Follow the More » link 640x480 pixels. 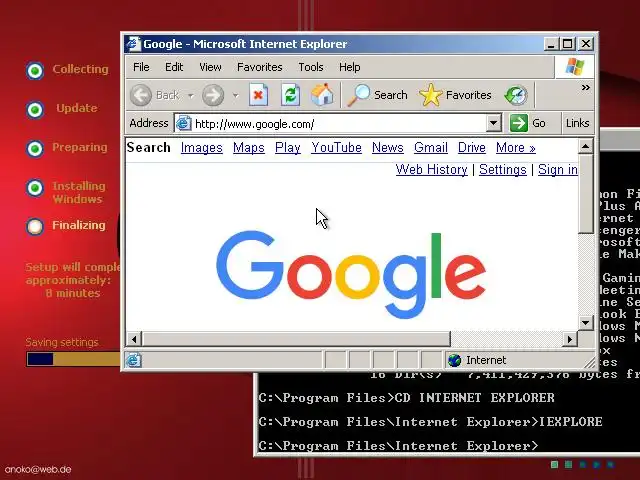(516, 147)
